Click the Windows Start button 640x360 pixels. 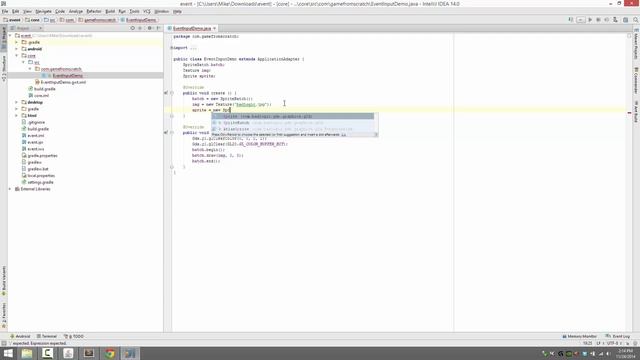click(8, 353)
